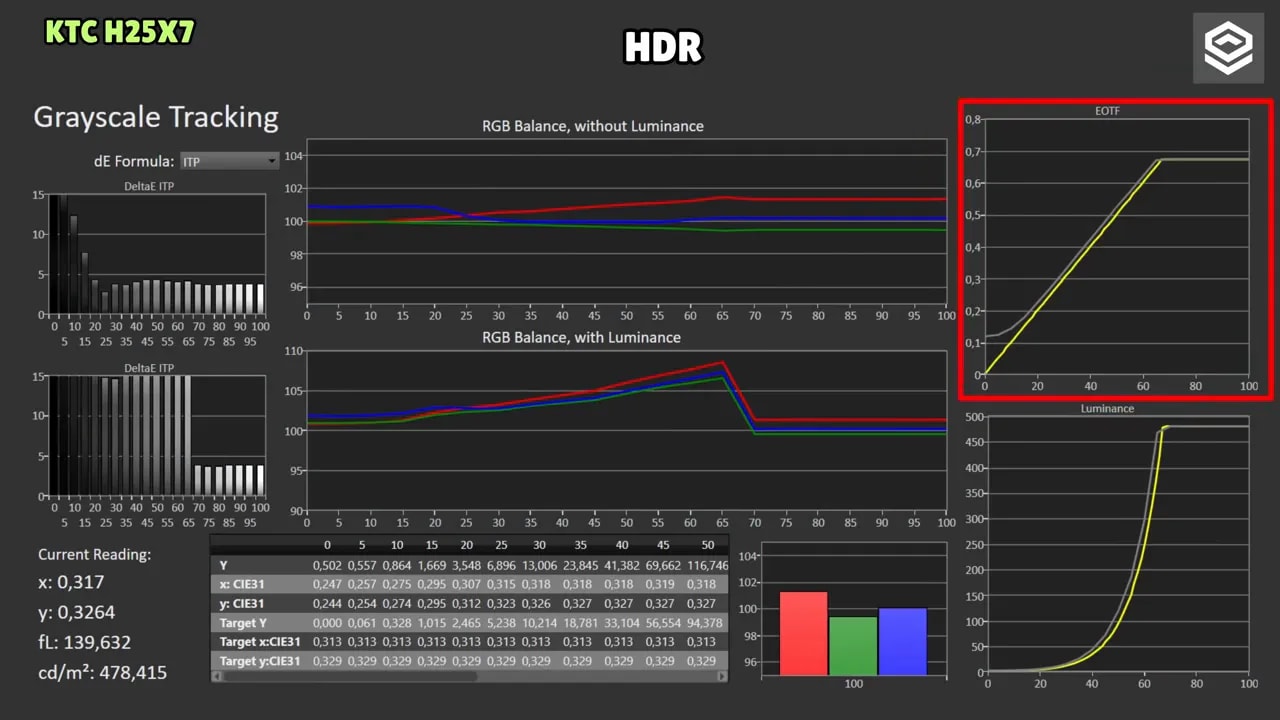Click the fL: 139,632 reading

coord(85,642)
